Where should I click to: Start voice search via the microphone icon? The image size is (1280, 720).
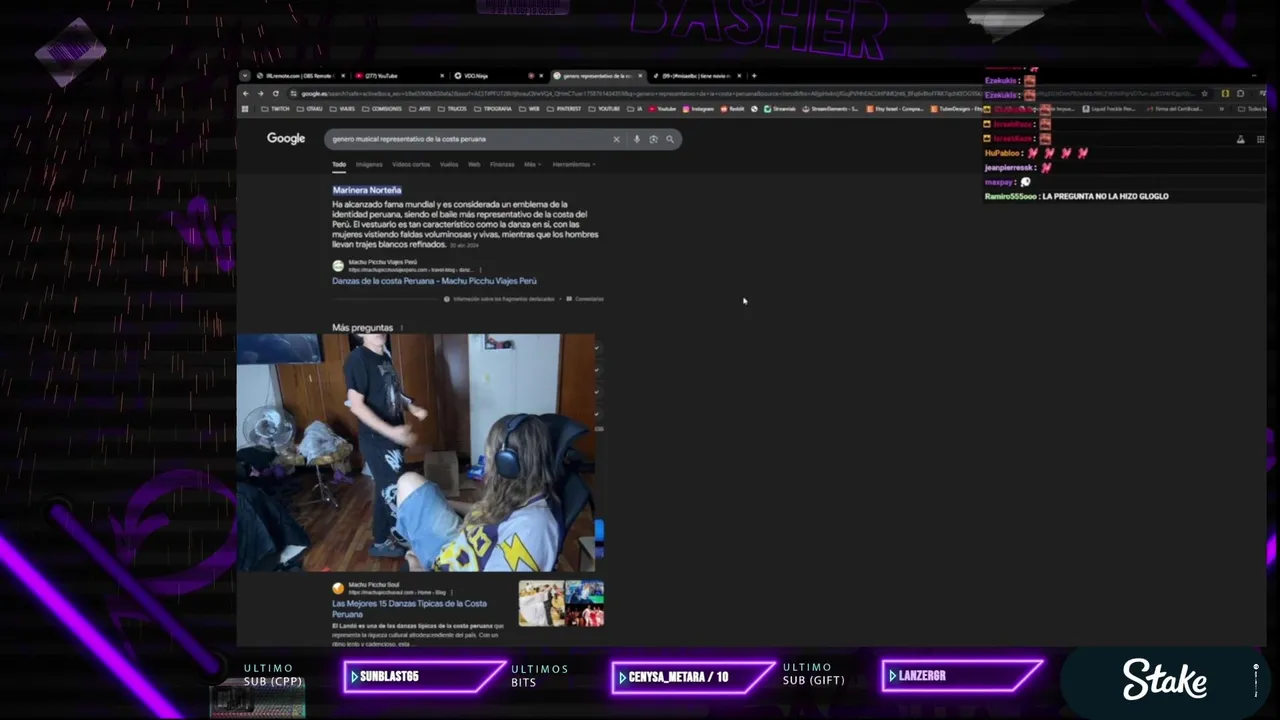(x=636, y=139)
